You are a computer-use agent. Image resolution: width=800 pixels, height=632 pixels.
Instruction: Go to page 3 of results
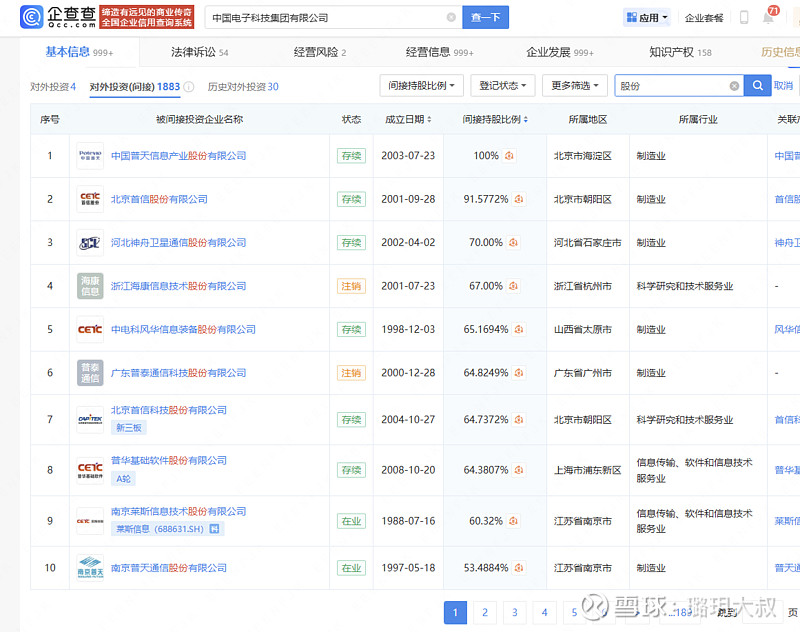point(514,612)
